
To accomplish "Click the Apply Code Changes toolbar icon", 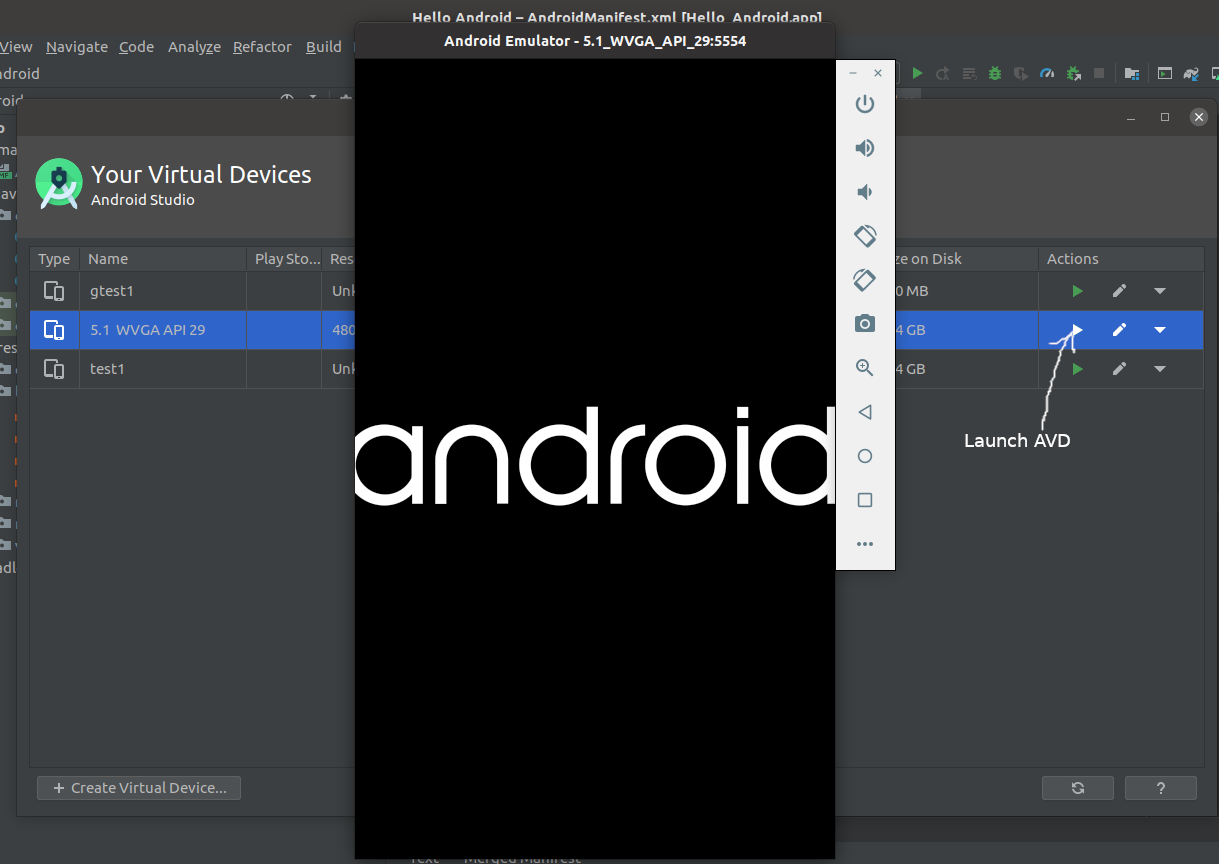I will pyautogui.click(x=969, y=73).
